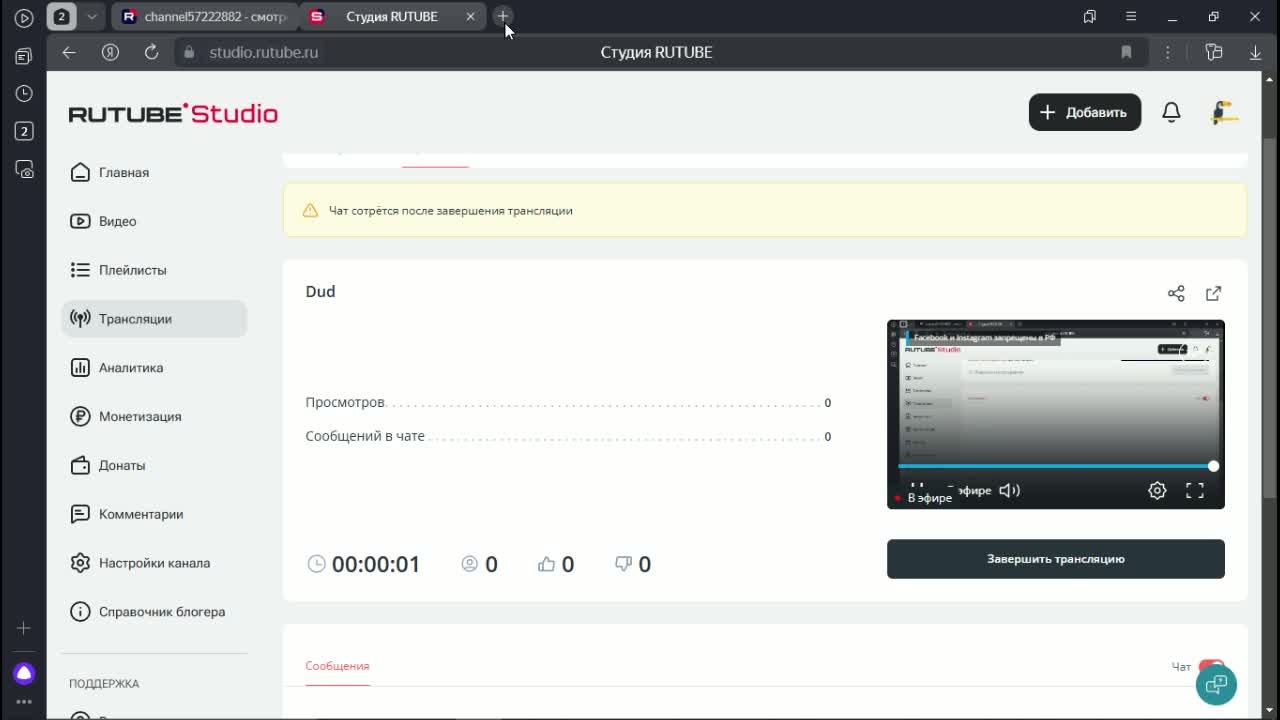Click the viewers count icon
This screenshot has width=1280, height=720.
[469, 564]
